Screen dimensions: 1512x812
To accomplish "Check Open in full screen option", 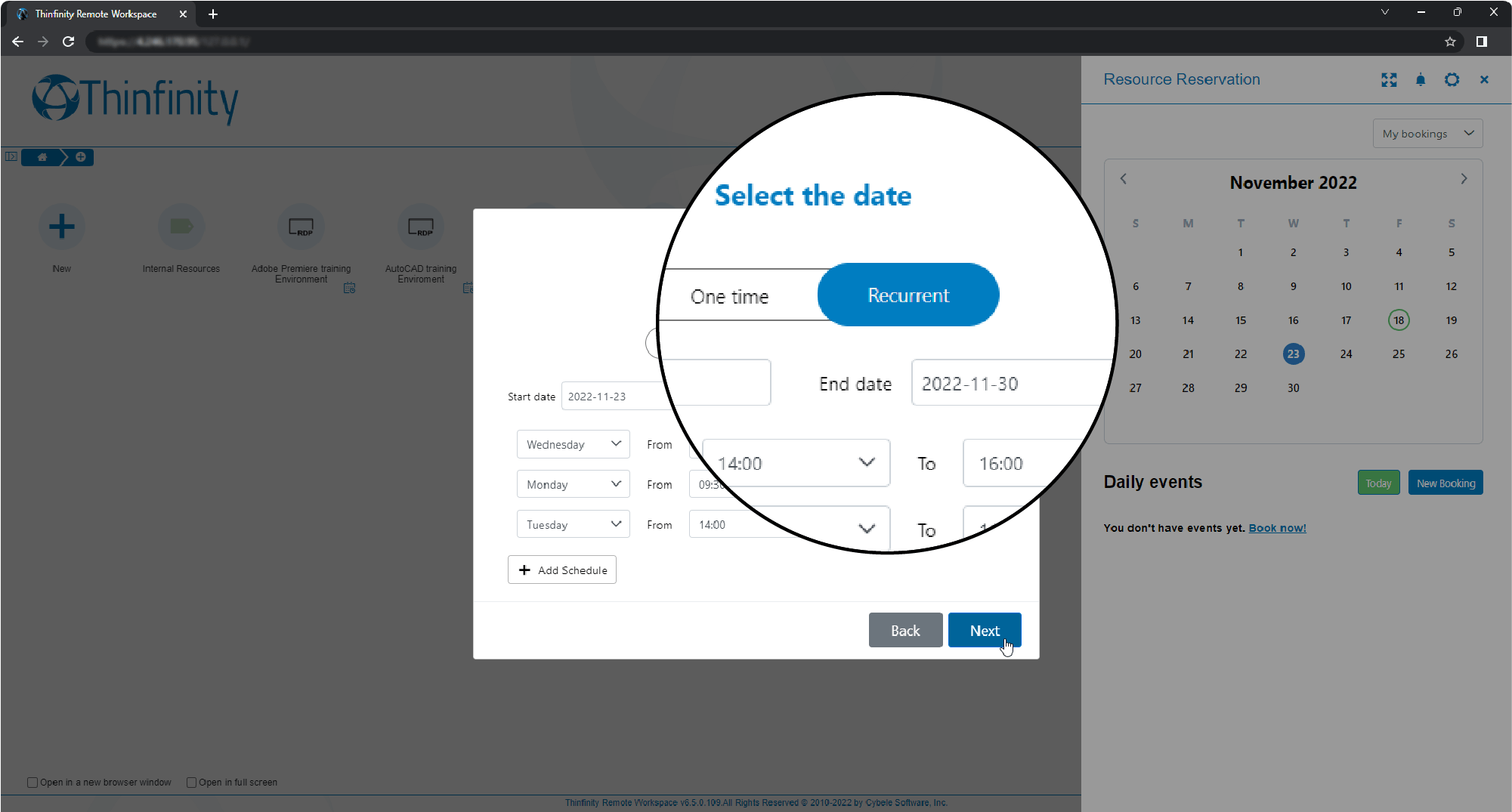I will [192, 782].
